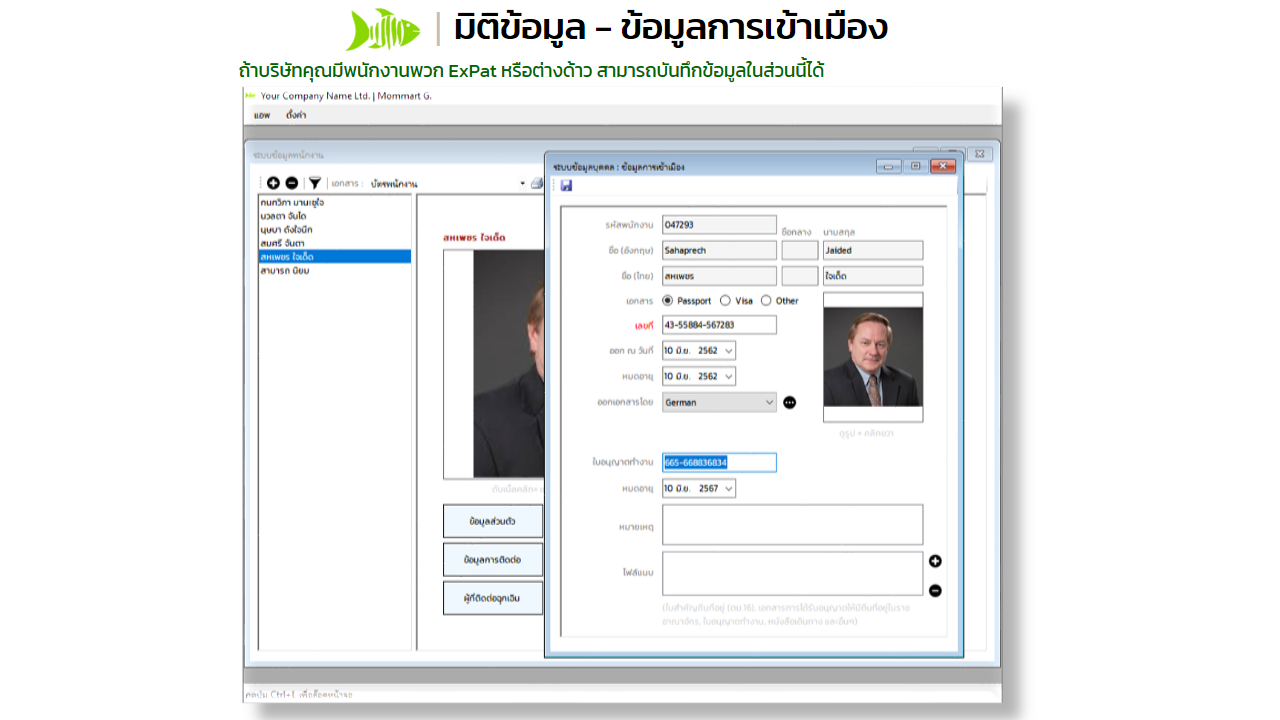Select the Other document radio button
Image resolution: width=1280 pixels, height=720 pixels.
pyautogui.click(x=766, y=300)
